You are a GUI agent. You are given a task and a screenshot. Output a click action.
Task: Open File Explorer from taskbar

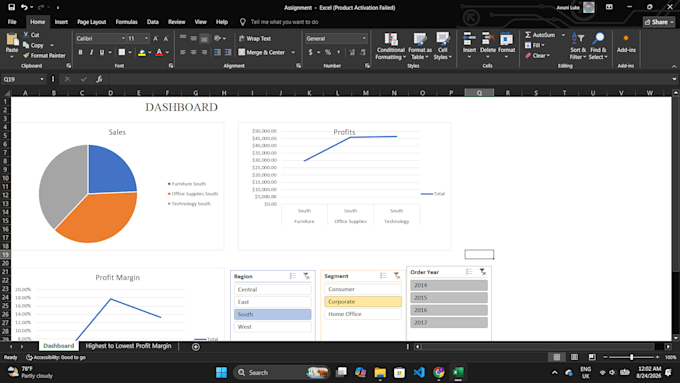pyautogui.click(x=380, y=372)
